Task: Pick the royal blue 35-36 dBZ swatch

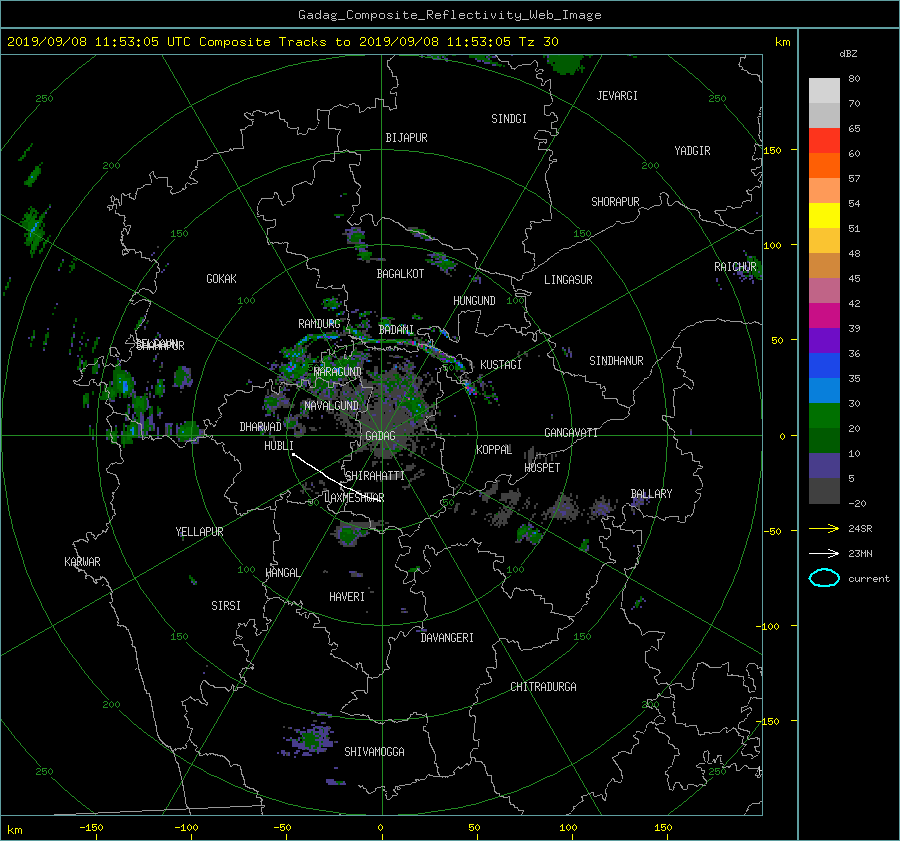Action: pos(824,366)
